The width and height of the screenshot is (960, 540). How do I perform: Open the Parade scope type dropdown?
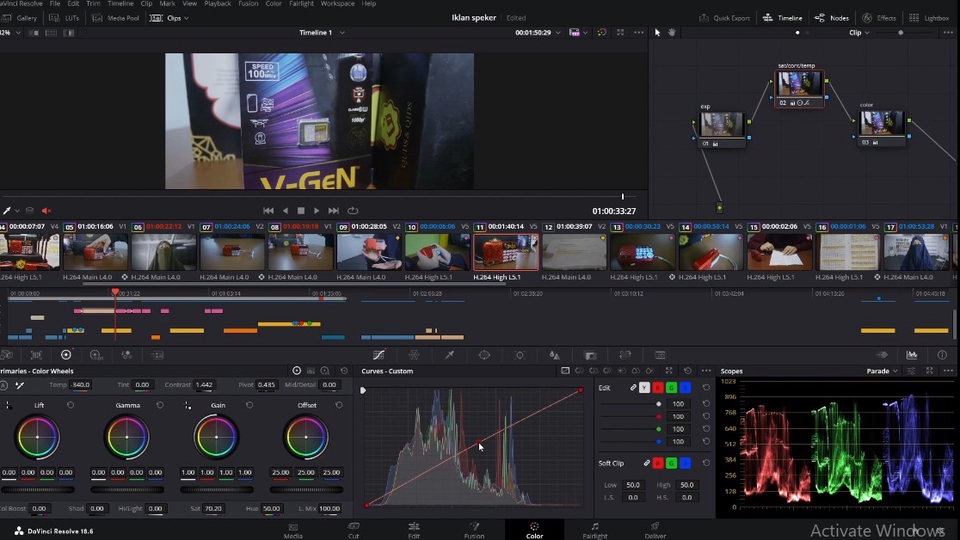click(882, 371)
